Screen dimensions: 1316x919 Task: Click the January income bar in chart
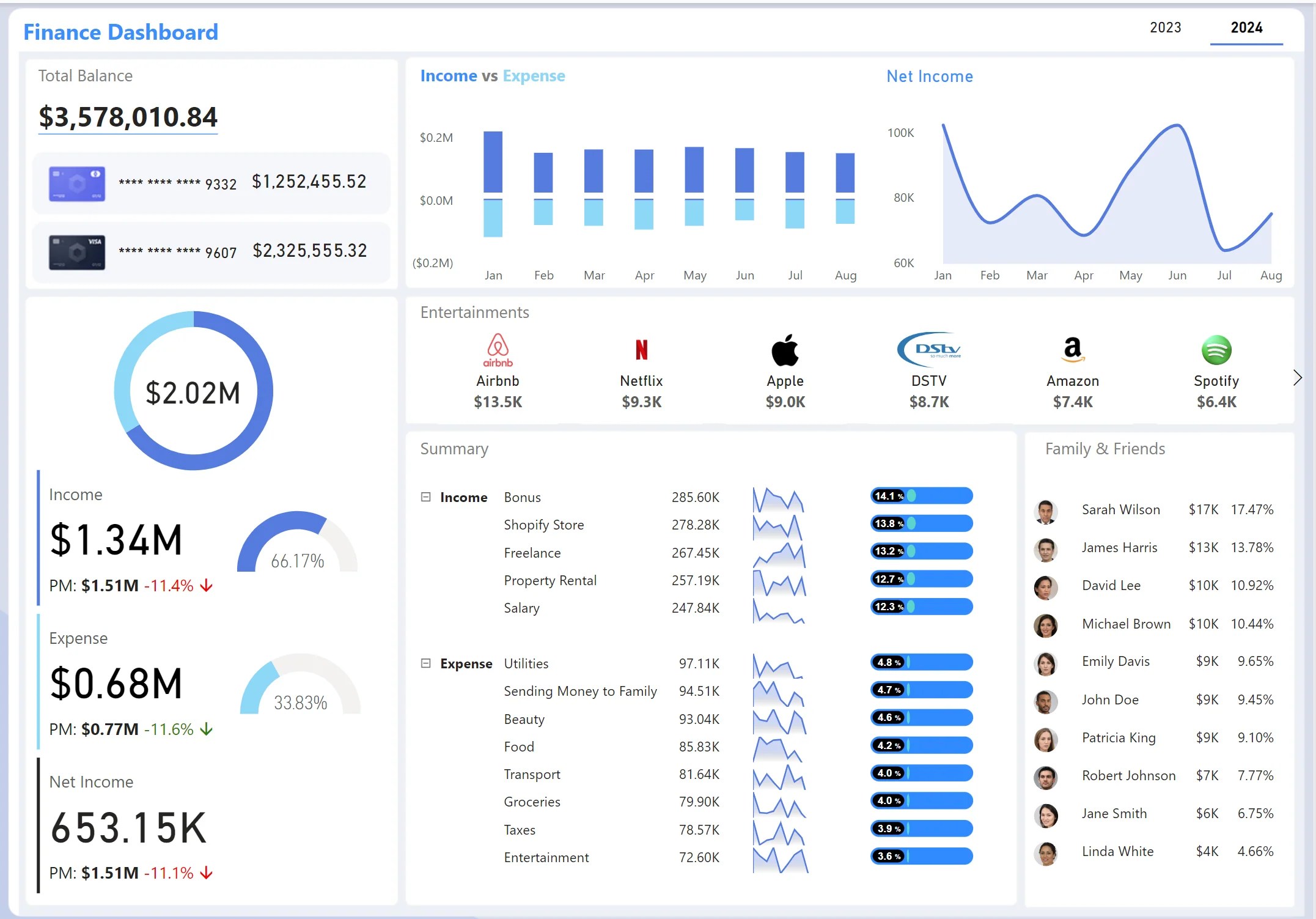493,162
